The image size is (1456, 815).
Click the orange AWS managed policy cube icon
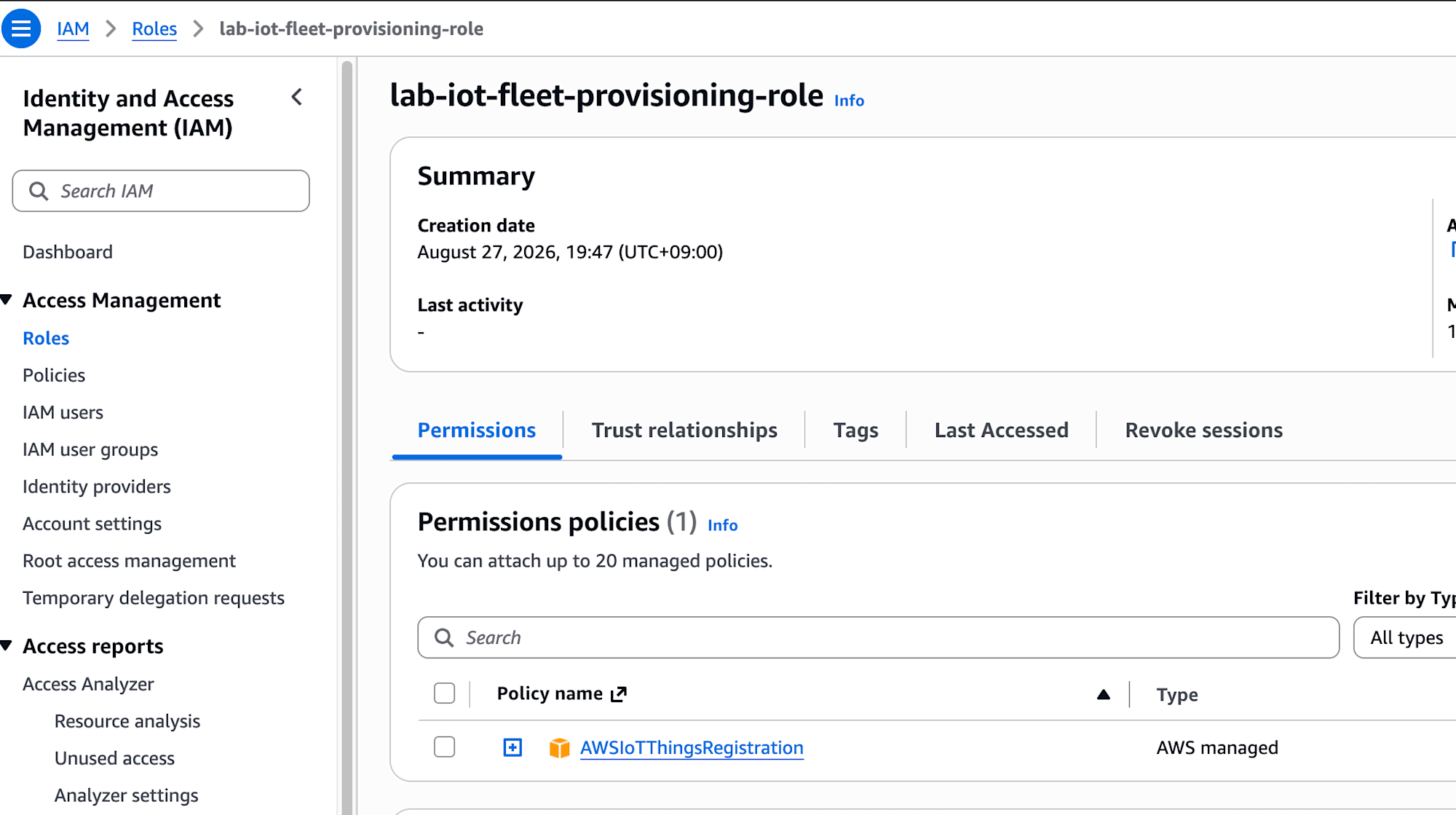coord(559,748)
